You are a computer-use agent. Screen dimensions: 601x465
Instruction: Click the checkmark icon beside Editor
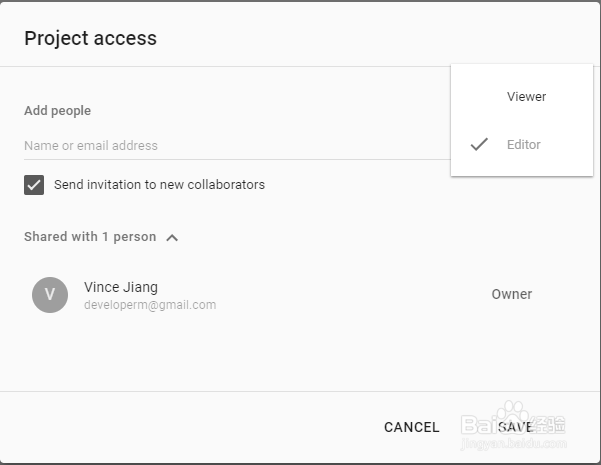pos(479,145)
